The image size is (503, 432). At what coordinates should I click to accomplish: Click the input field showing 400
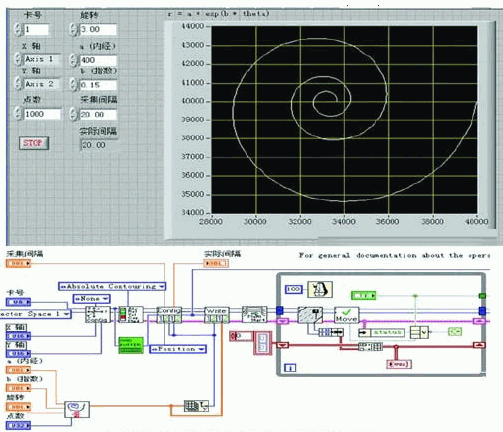(x=98, y=60)
